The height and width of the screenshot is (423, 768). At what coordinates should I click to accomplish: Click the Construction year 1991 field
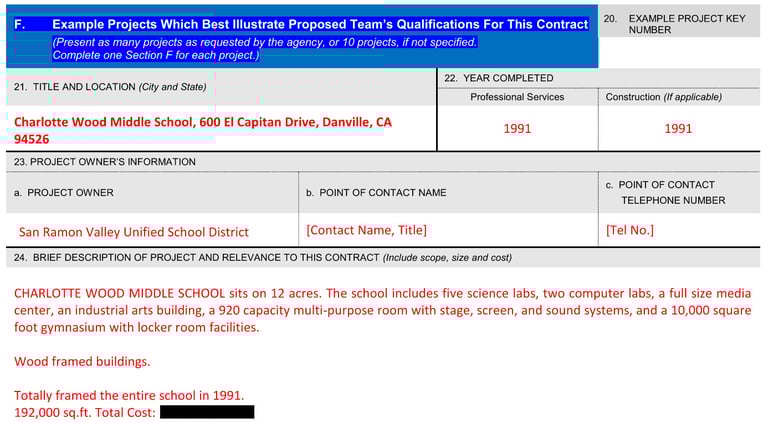pos(678,129)
